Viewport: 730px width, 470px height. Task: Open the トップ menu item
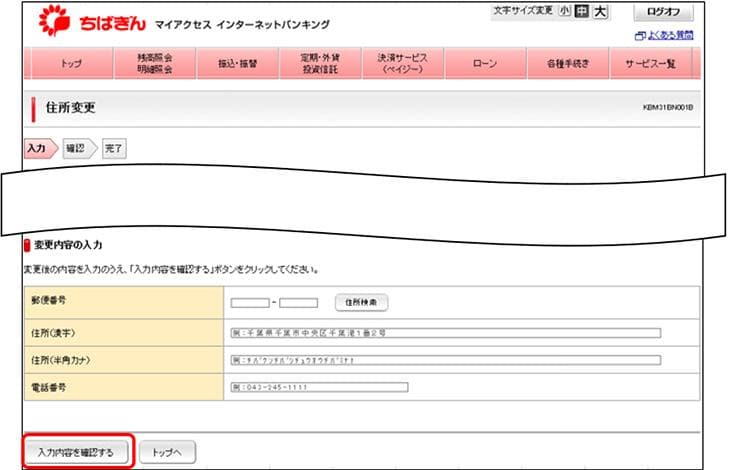[71, 64]
